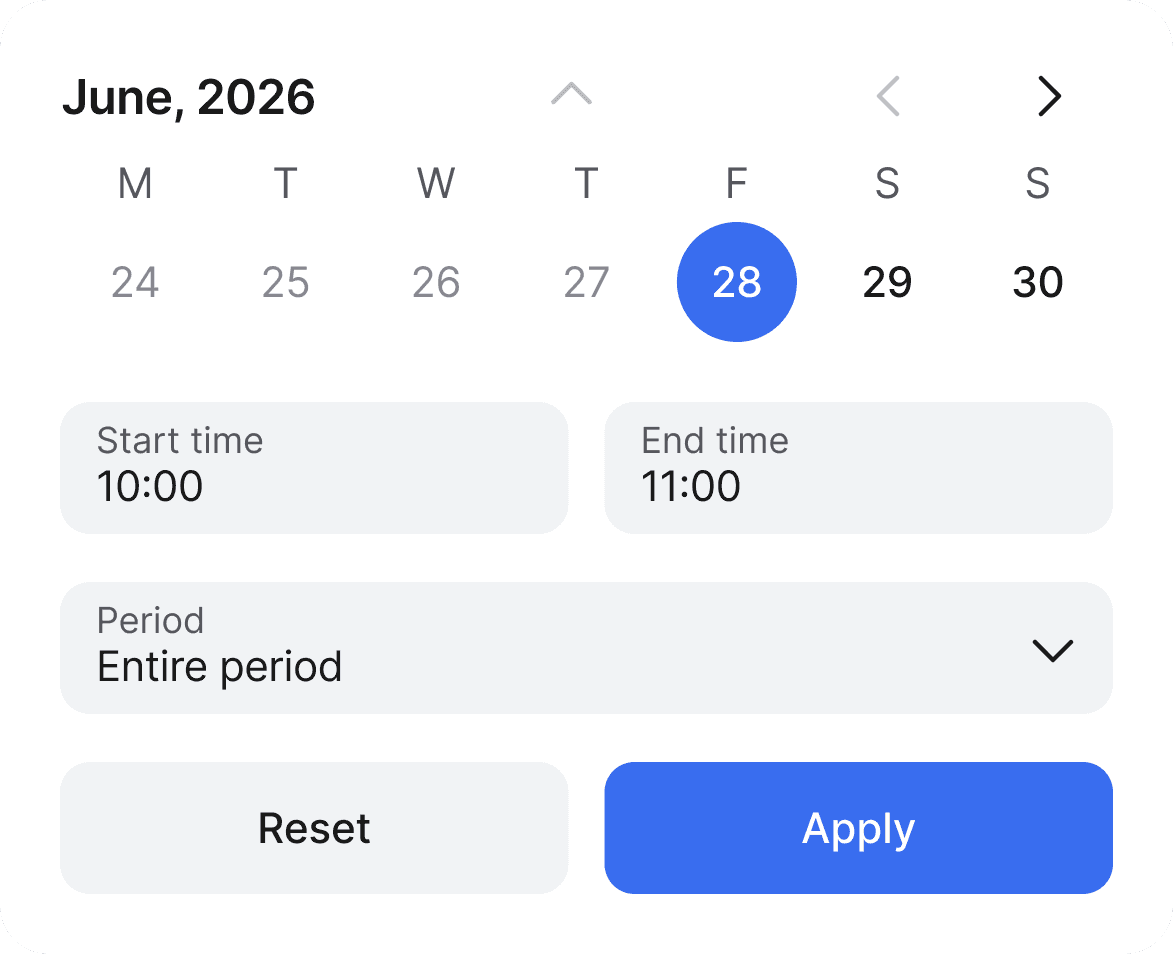This screenshot has height=954, width=1173.
Task: Click the Monday column header
Action: (x=135, y=184)
